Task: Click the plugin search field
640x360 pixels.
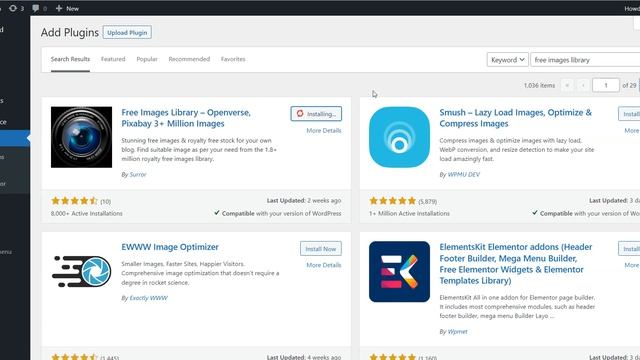Action: pos(586,60)
